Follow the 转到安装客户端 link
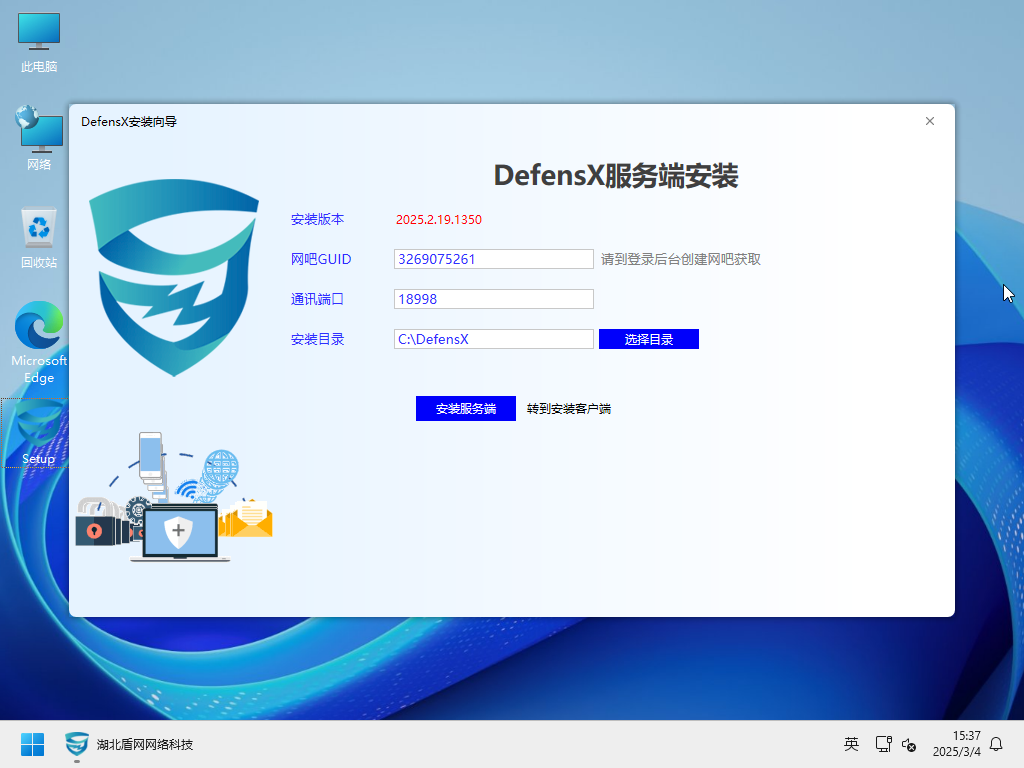 569,409
